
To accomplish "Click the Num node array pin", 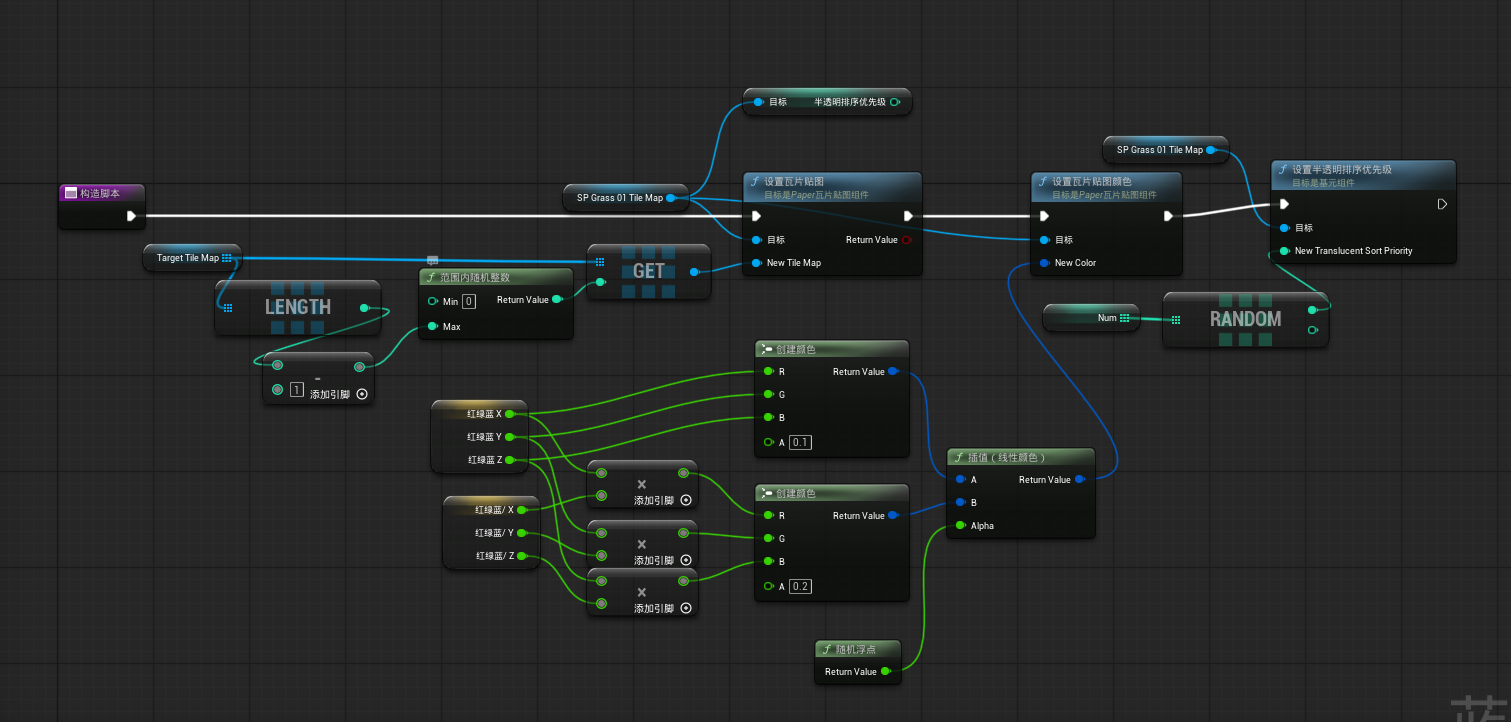I will point(1125,318).
